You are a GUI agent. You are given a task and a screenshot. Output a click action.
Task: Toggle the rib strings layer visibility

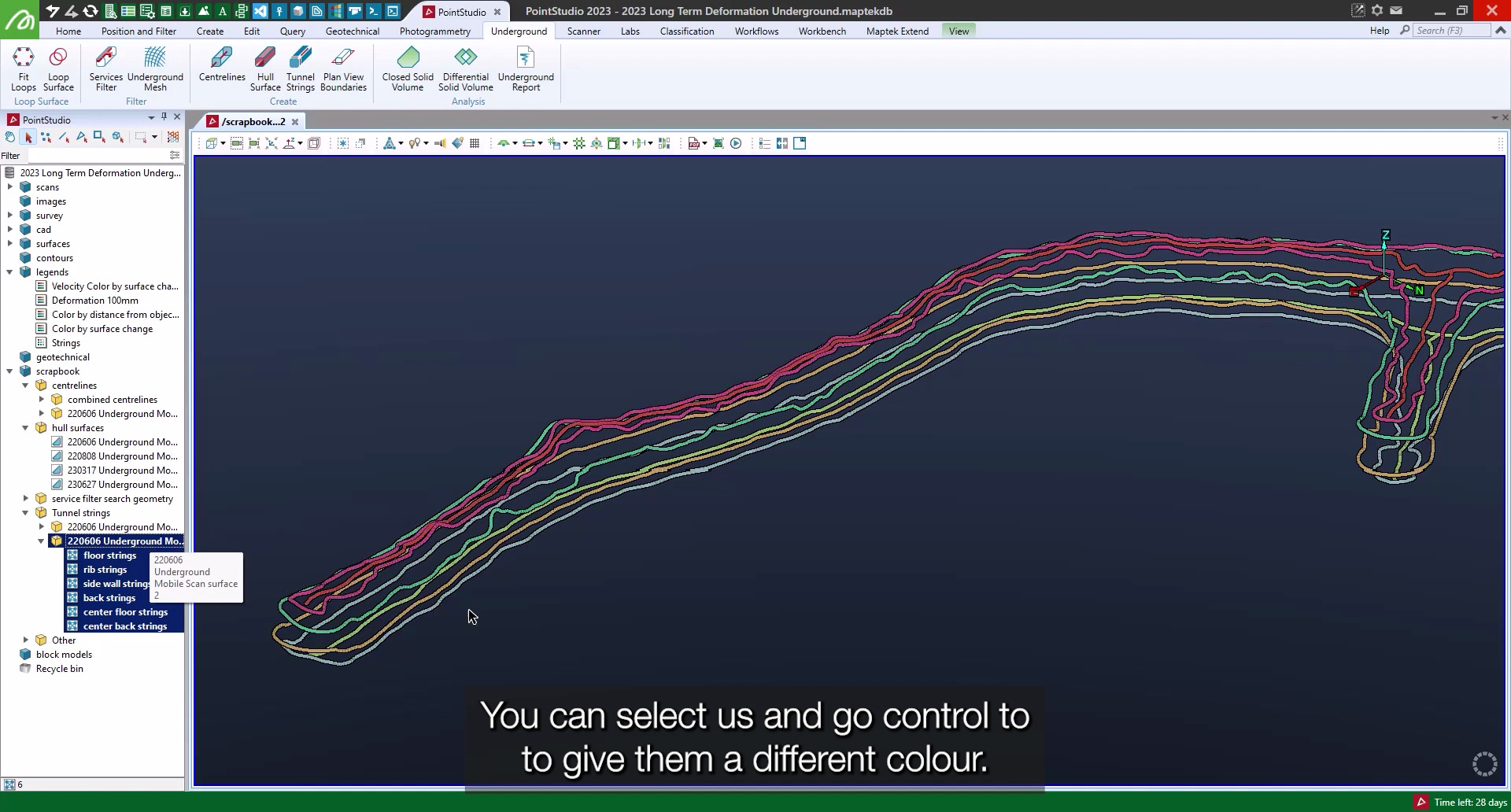(x=74, y=570)
